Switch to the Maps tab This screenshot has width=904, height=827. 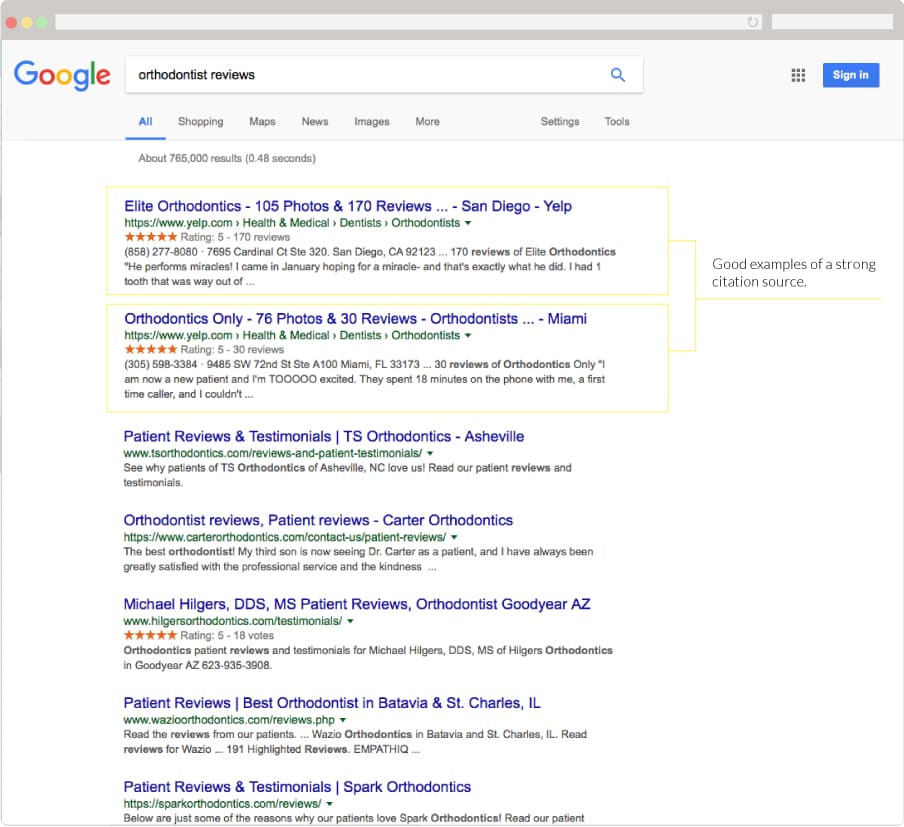pos(262,122)
